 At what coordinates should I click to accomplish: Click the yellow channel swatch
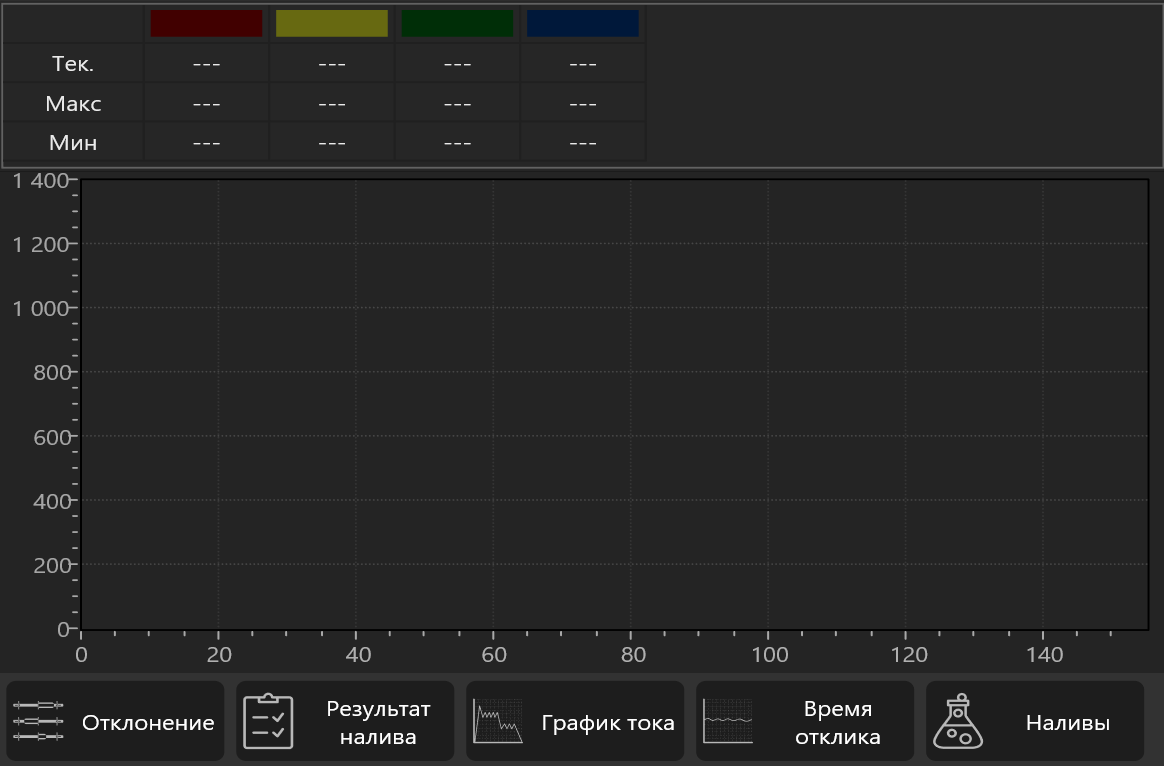tap(332, 23)
